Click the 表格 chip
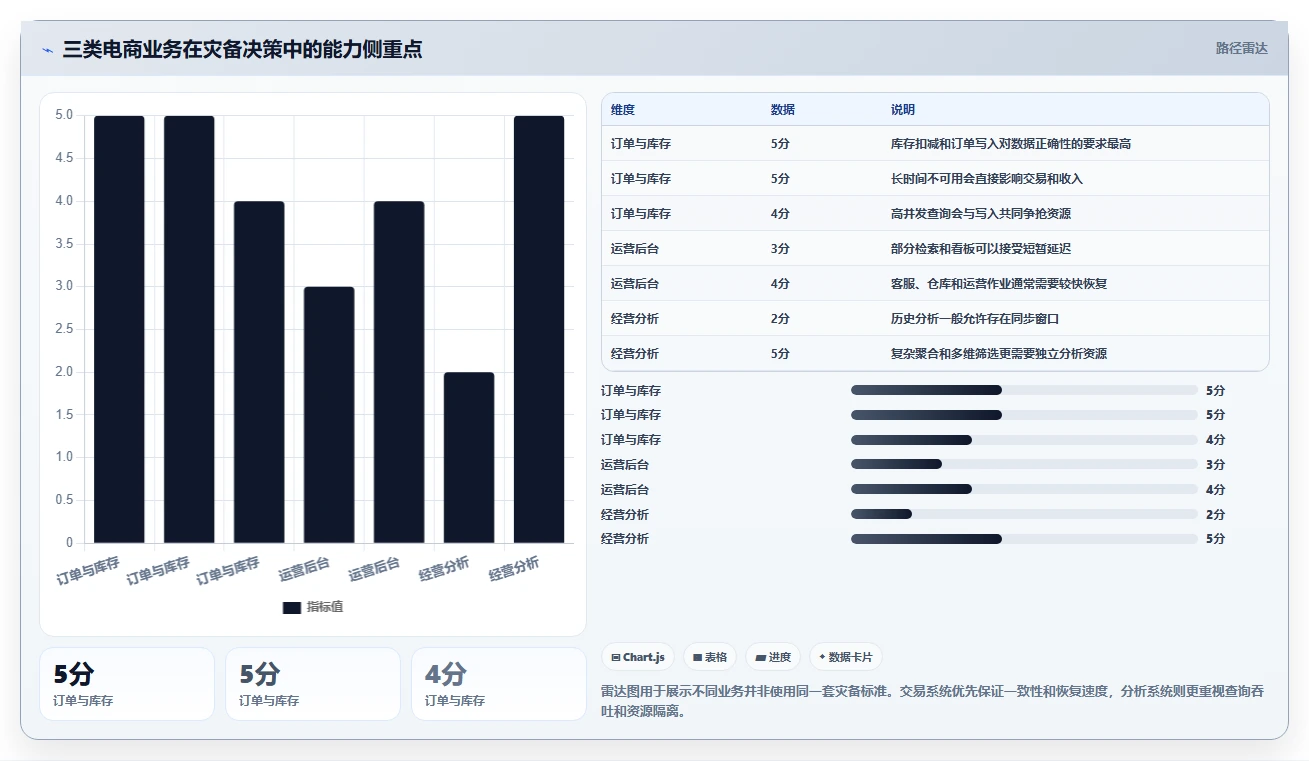Viewport: 1309px width, 761px height. tap(710, 657)
